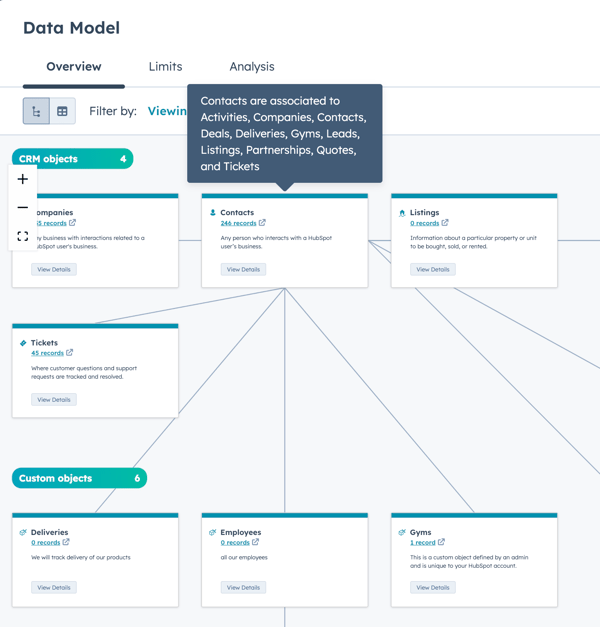600x627 pixels.
Task: View Details of the Gyms object
Action: coord(433,587)
